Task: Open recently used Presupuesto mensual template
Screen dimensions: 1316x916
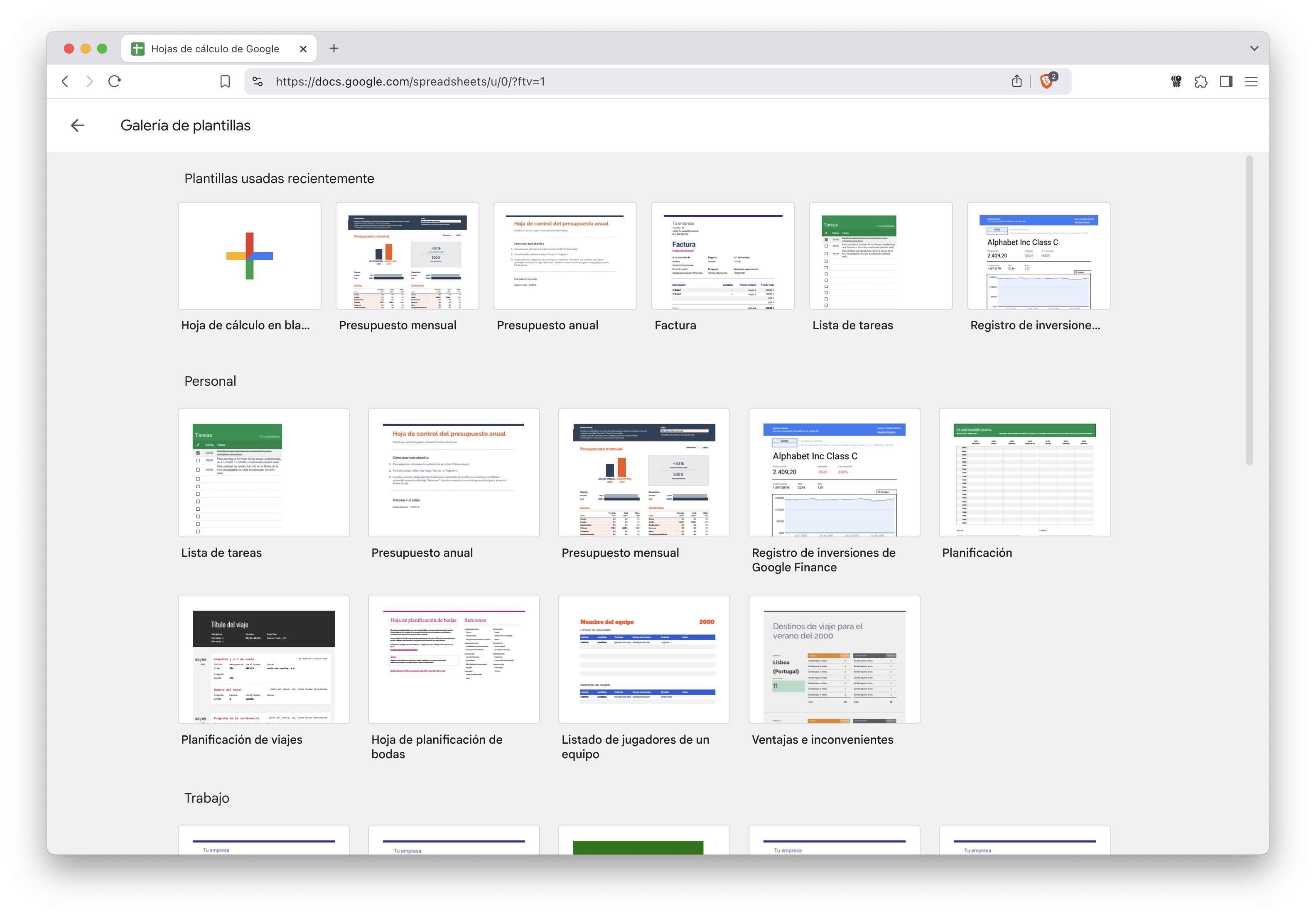Action: point(407,255)
